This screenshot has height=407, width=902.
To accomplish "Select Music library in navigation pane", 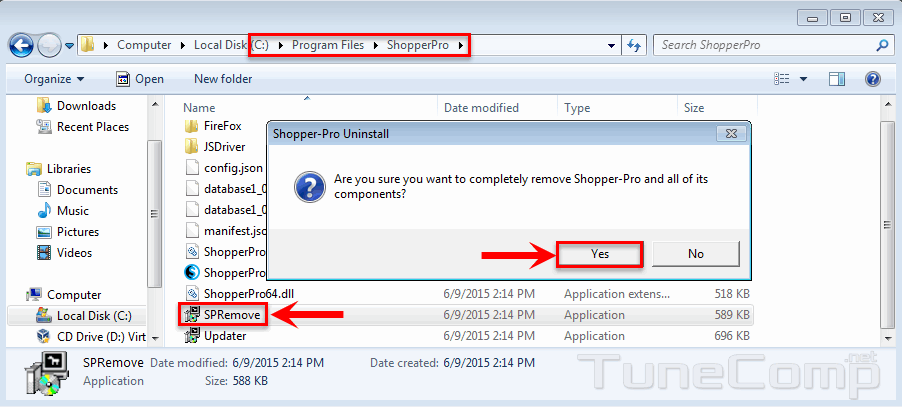I will pyautogui.click(x=72, y=210).
